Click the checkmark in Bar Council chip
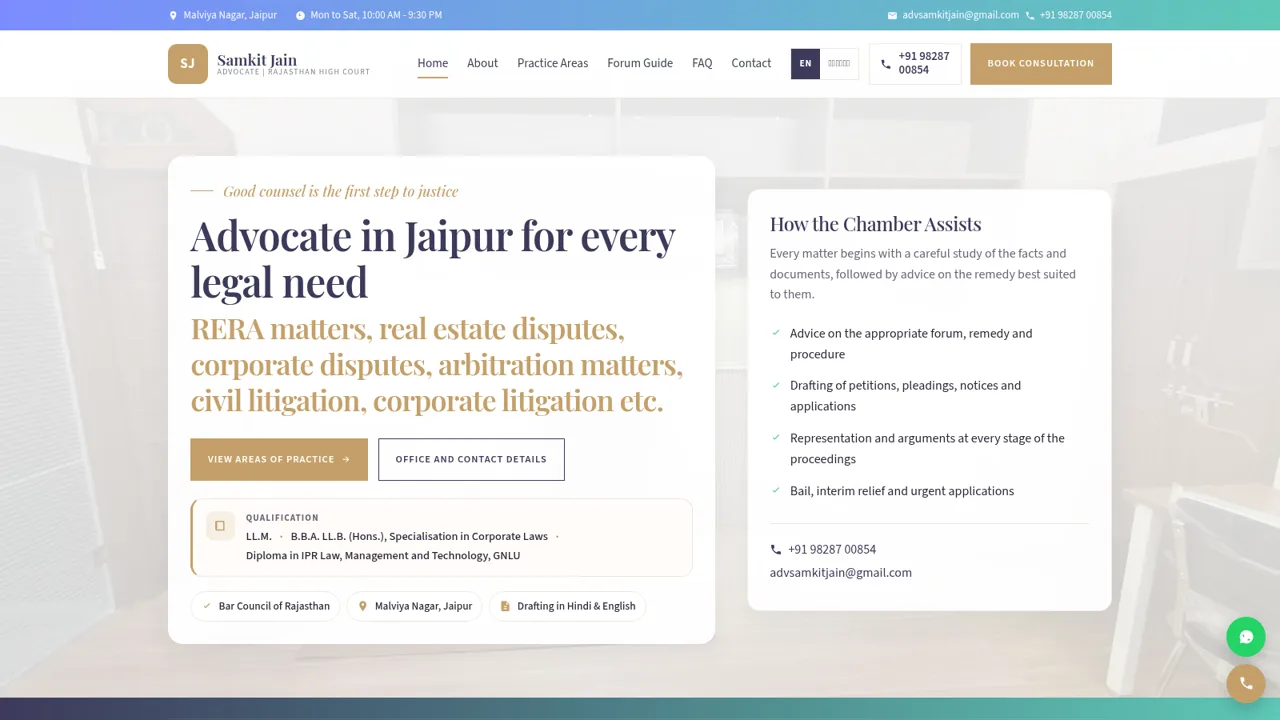1280x720 pixels. click(207, 606)
